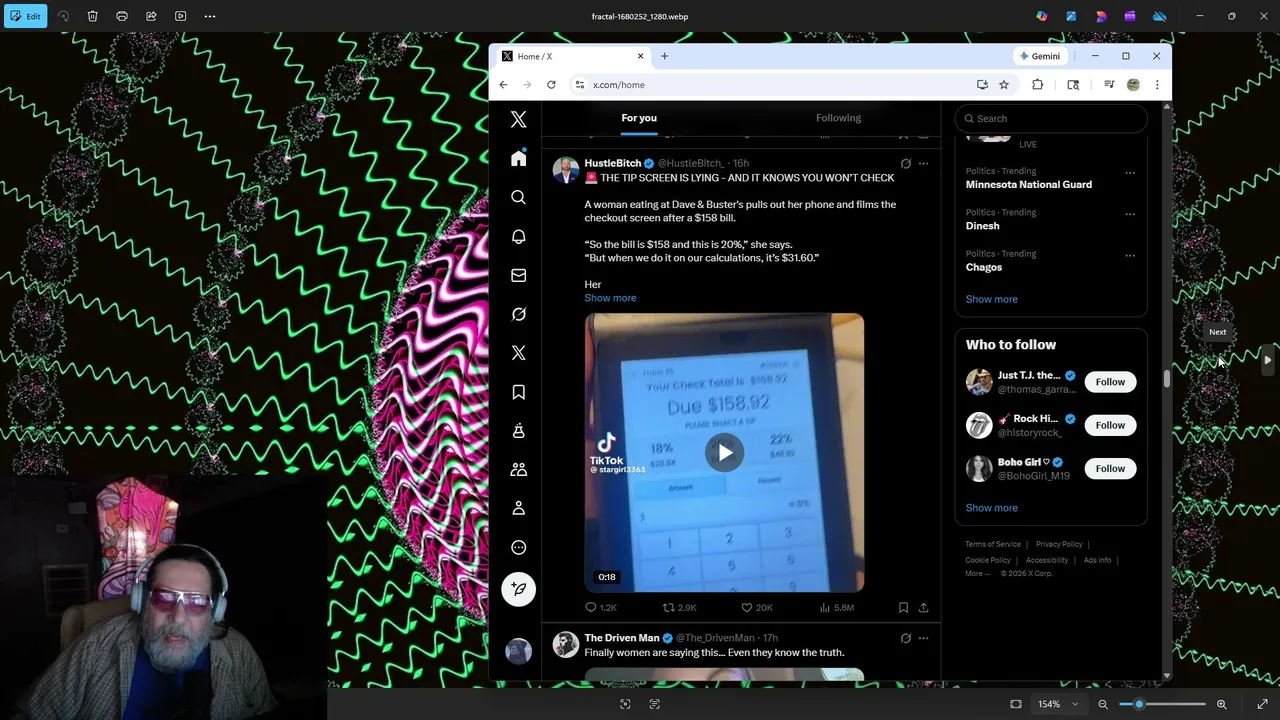This screenshot has height=720, width=1280.
Task: Open Home in X sidebar
Action: [x=518, y=159]
